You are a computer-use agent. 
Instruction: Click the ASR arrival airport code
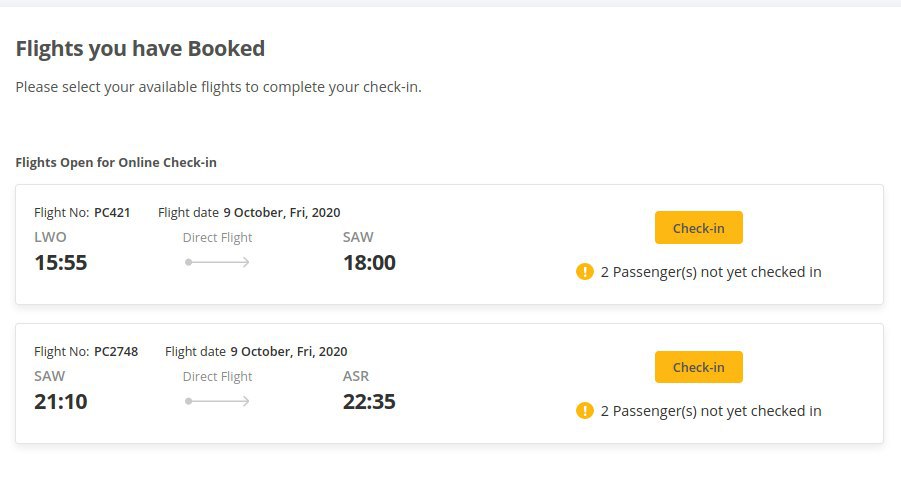coord(356,376)
